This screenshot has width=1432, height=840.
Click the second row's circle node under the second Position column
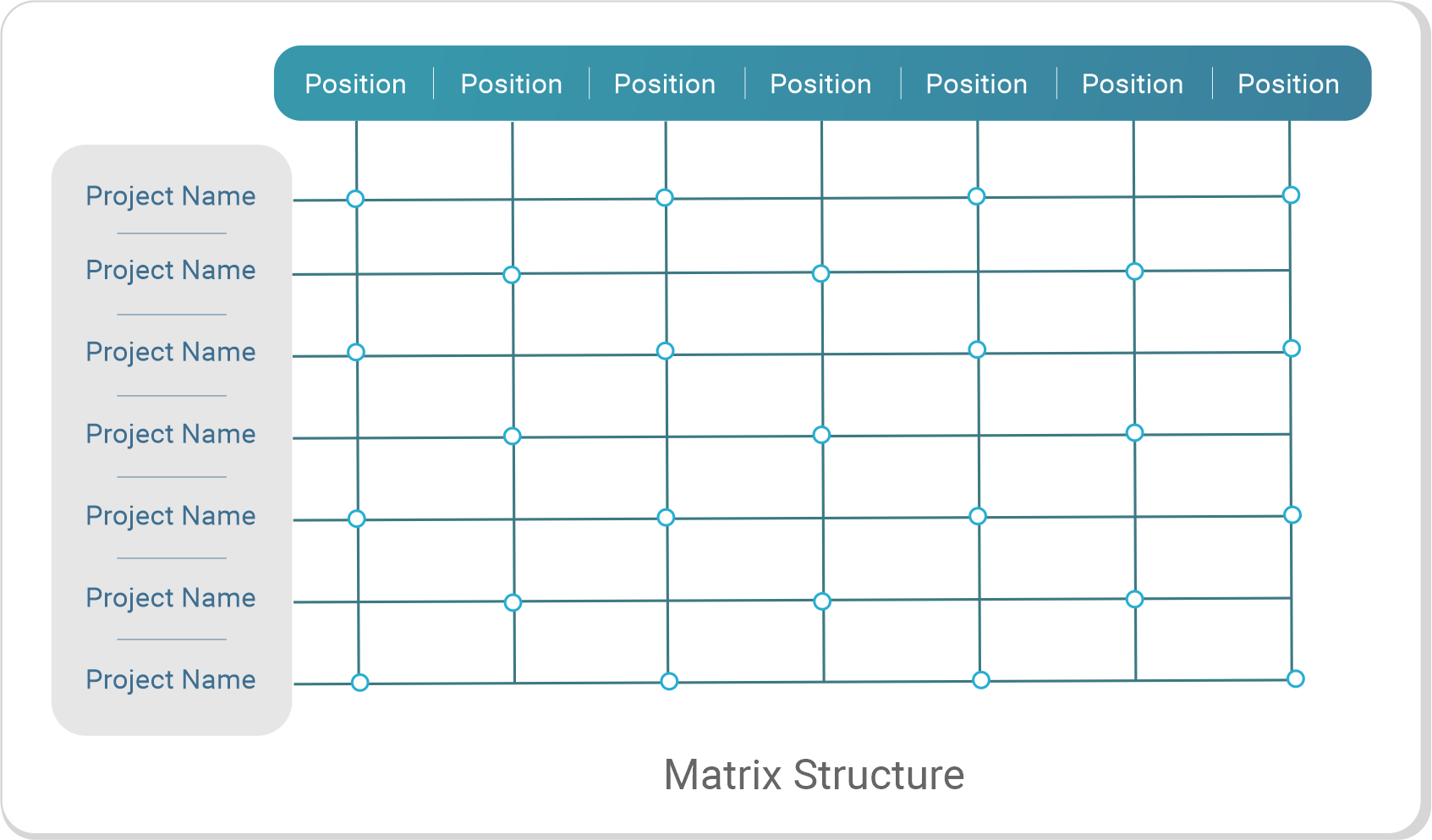pyautogui.click(x=512, y=275)
